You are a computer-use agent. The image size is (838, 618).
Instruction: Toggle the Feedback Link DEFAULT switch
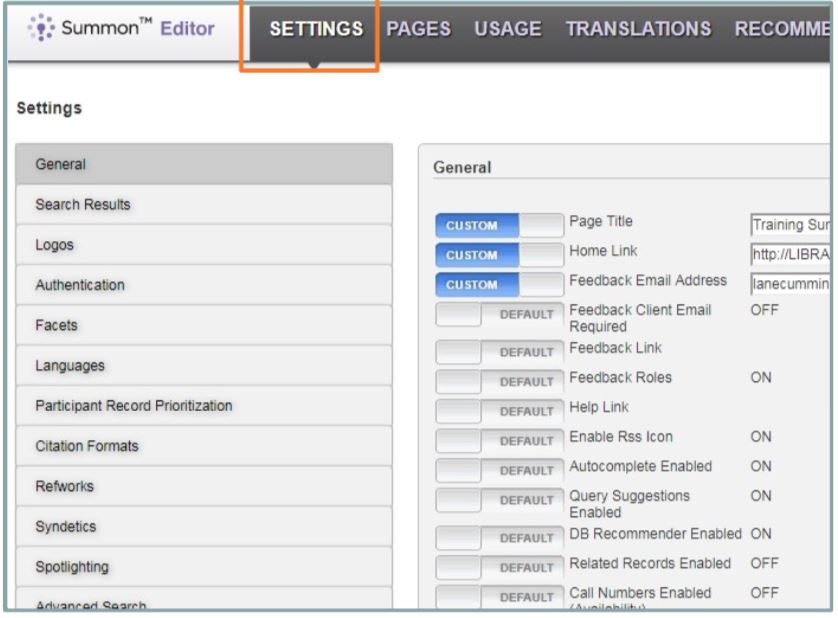(499, 352)
